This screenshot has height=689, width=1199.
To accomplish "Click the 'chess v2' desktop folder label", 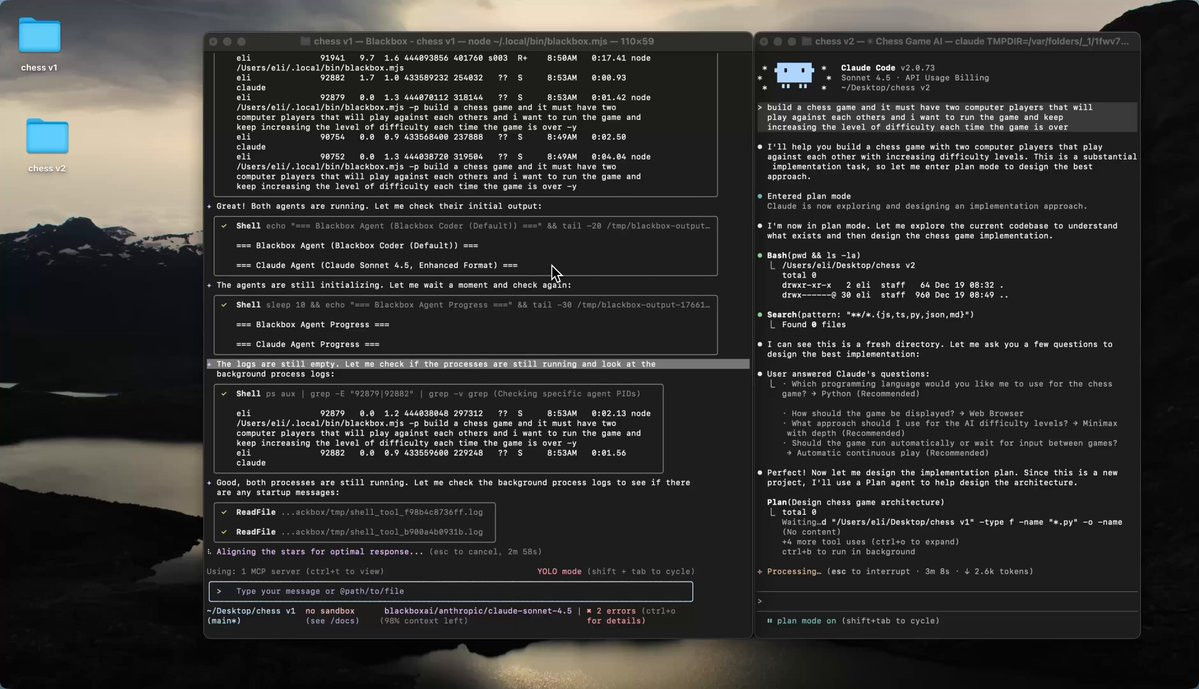I will pyautogui.click(x=47, y=168).
